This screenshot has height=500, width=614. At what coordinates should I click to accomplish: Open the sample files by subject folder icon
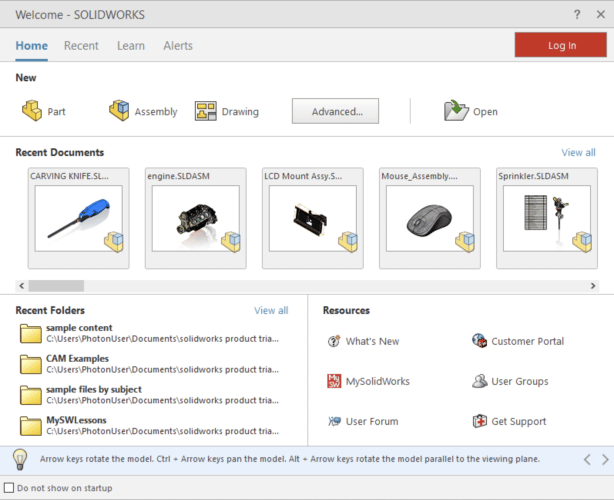click(31, 395)
